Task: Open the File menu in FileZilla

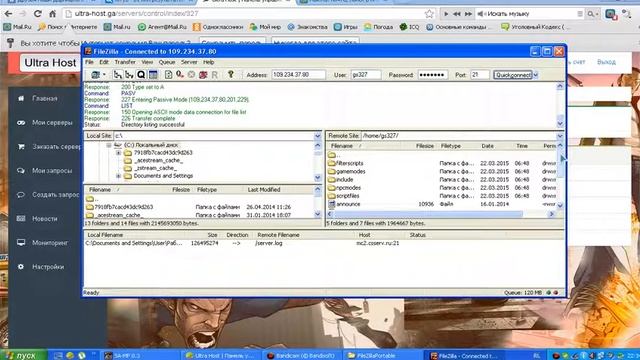Action: point(89,62)
